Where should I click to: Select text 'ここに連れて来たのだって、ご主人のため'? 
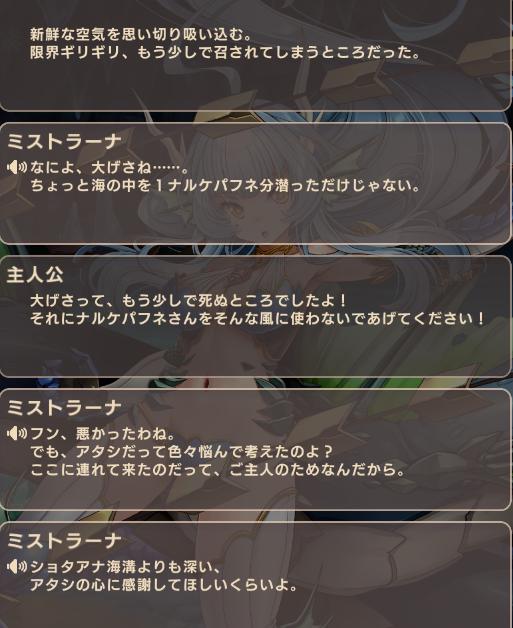(x=175, y=469)
